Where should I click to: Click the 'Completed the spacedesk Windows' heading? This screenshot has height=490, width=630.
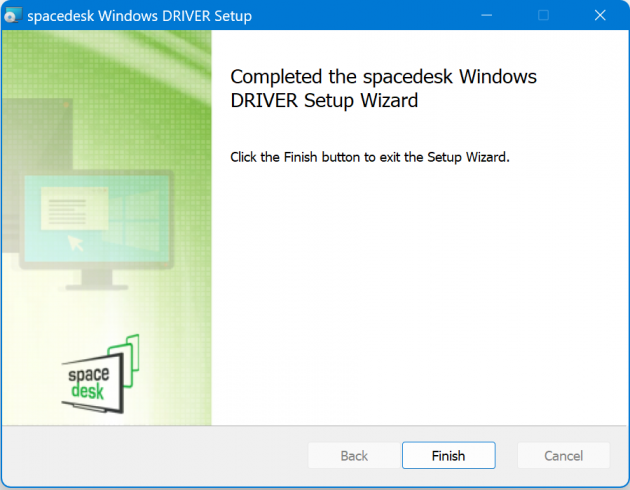(383, 78)
